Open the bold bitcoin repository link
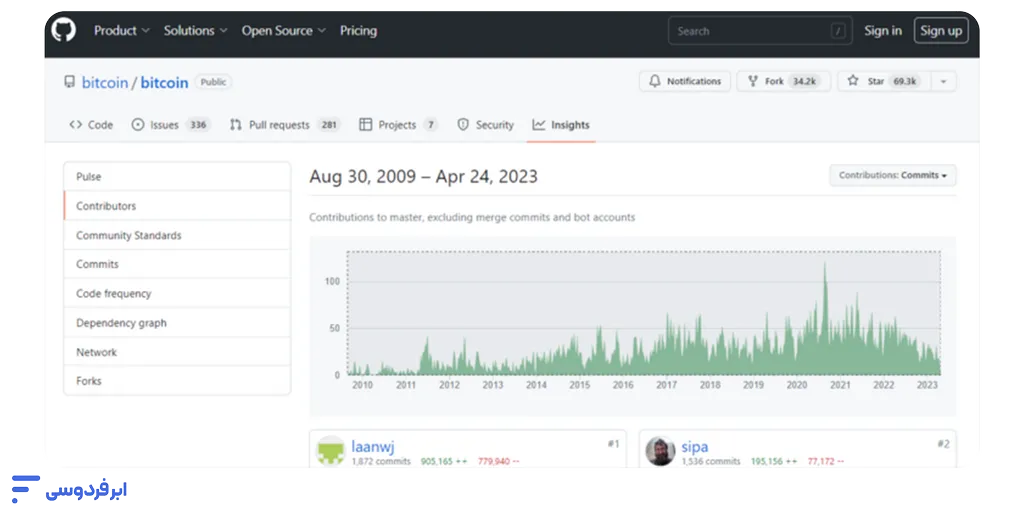The height and width of the screenshot is (515, 1024). point(164,83)
